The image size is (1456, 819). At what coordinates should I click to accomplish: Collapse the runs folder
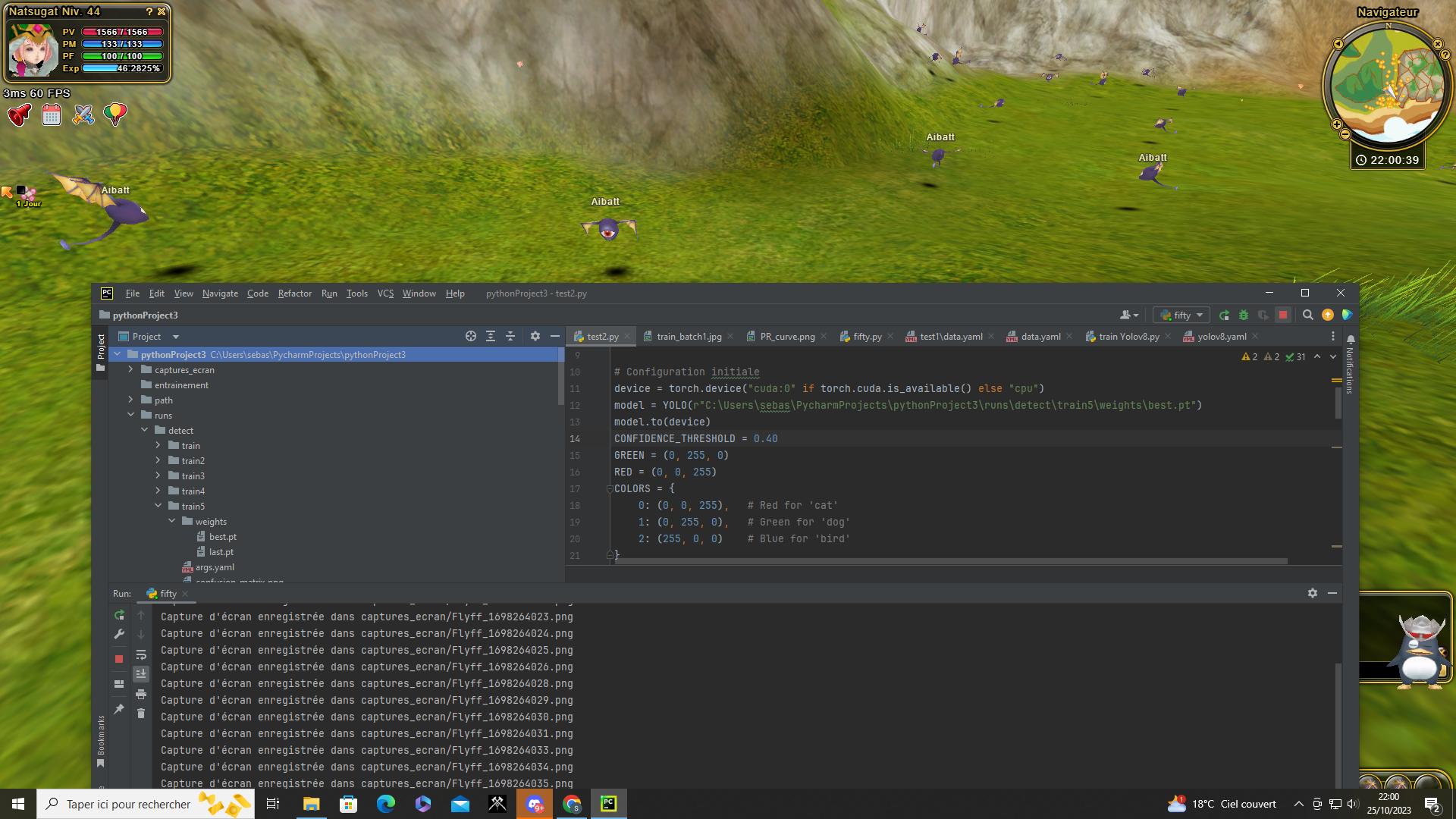(x=130, y=416)
